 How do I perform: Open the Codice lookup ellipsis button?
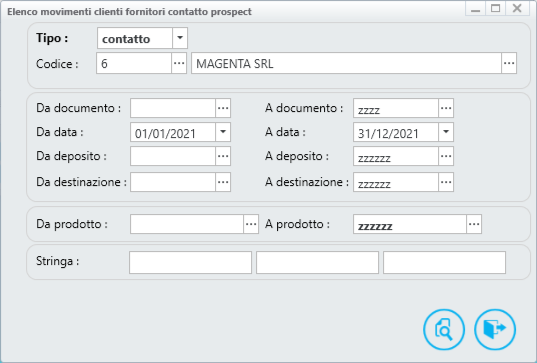tap(179, 63)
